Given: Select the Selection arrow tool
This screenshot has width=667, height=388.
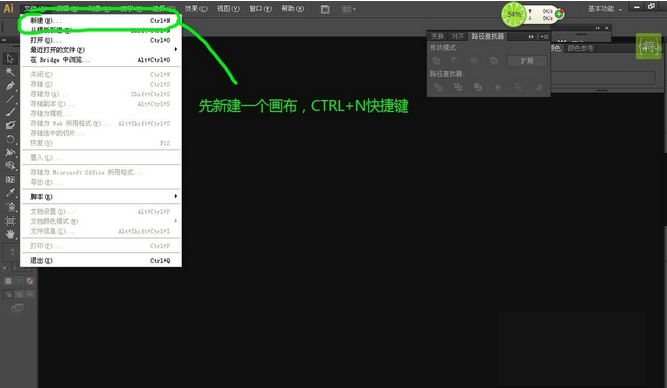Looking at the screenshot, I should tap(10, 58).
